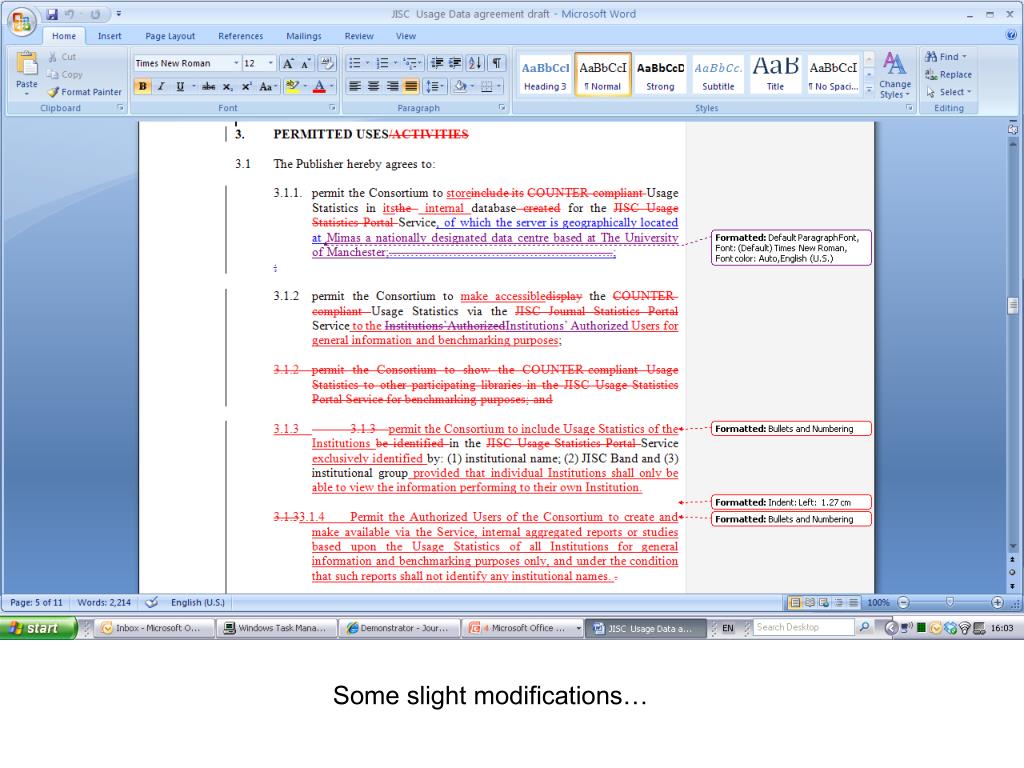Open Word Help question mark icon

point(1011,35)
